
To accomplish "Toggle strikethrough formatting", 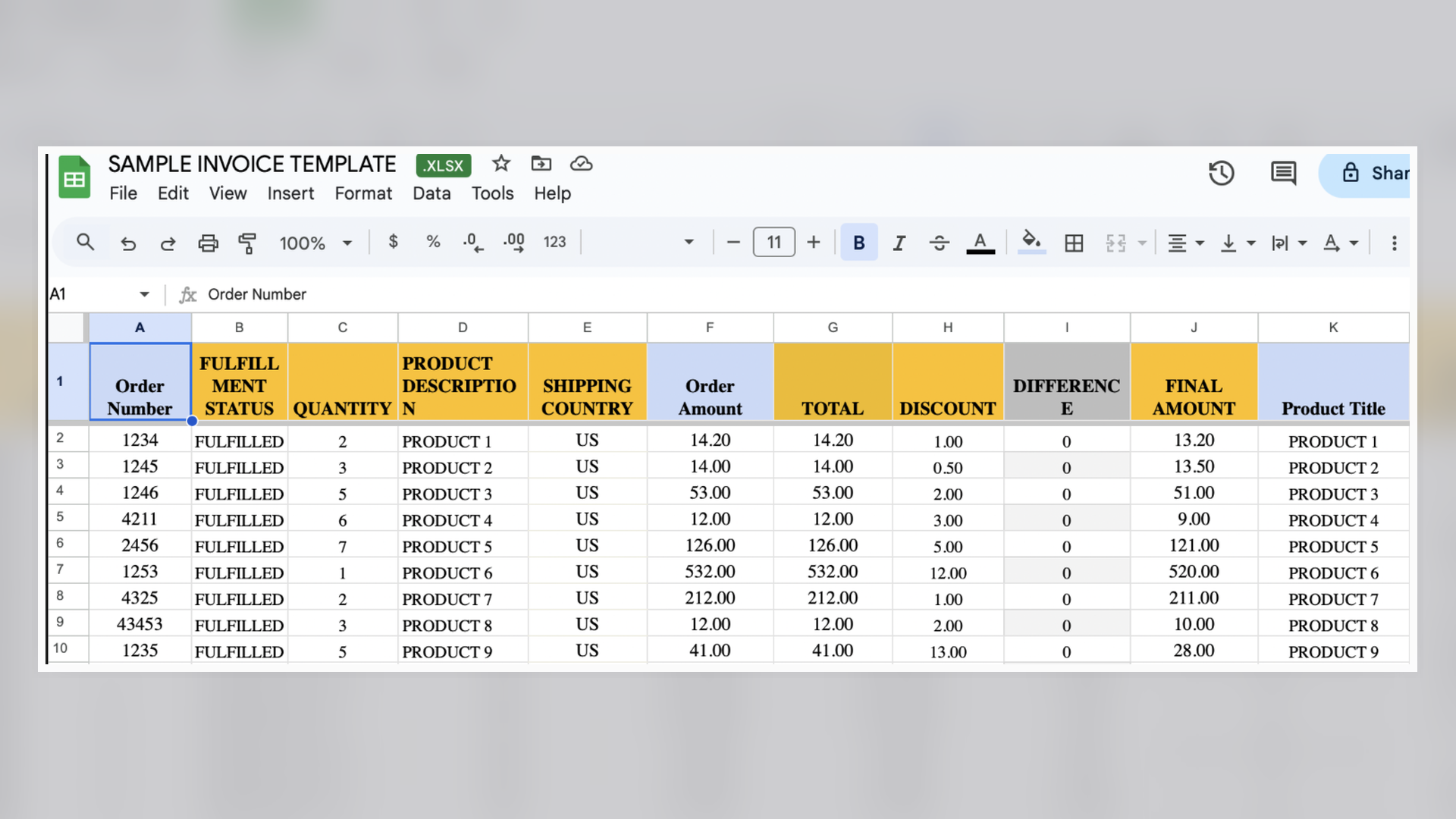I will [x=939, y=243].
